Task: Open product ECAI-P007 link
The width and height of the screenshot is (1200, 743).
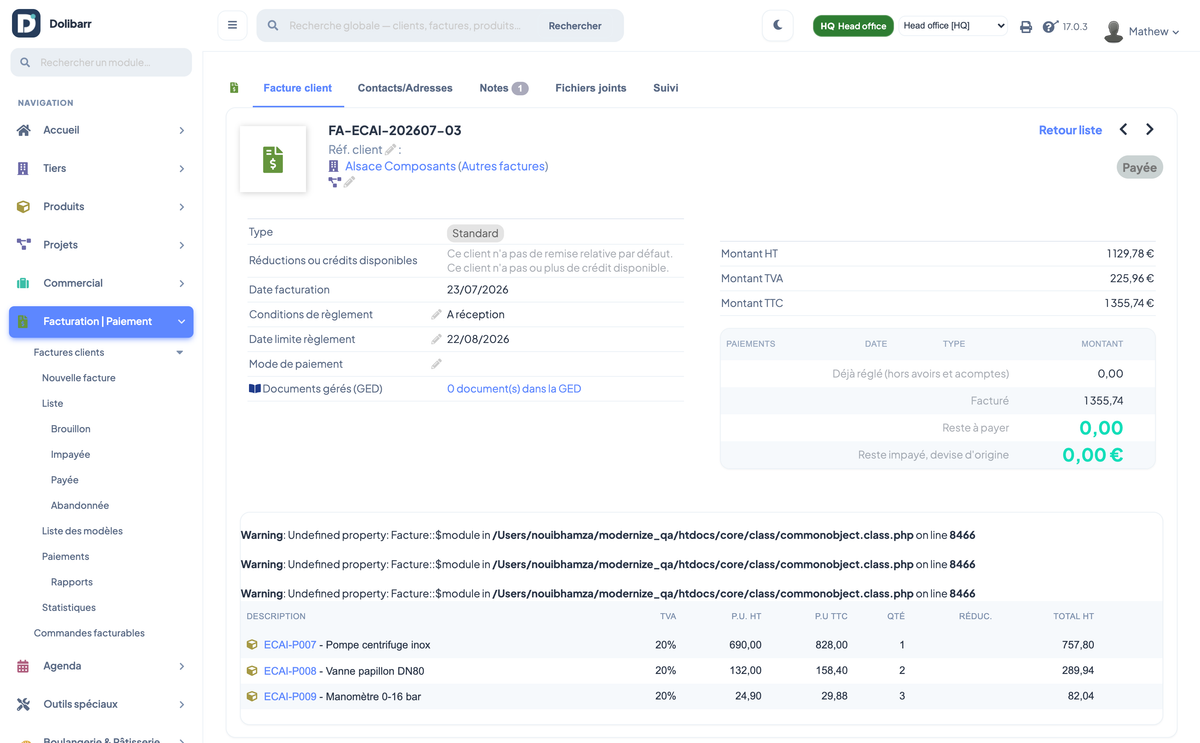Action: click(x=290, y=645)
